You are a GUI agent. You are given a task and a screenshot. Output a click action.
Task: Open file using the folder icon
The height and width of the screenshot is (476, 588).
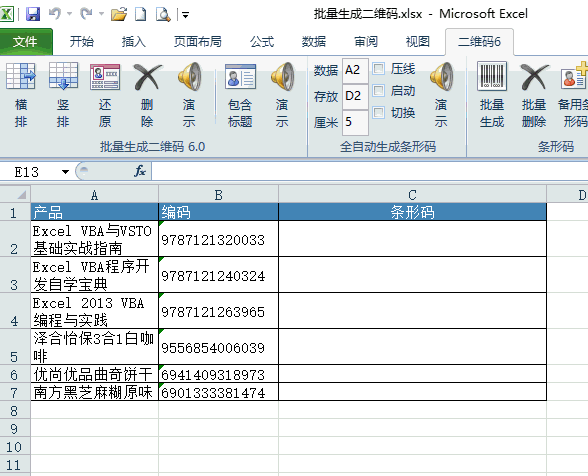[119, 14]
